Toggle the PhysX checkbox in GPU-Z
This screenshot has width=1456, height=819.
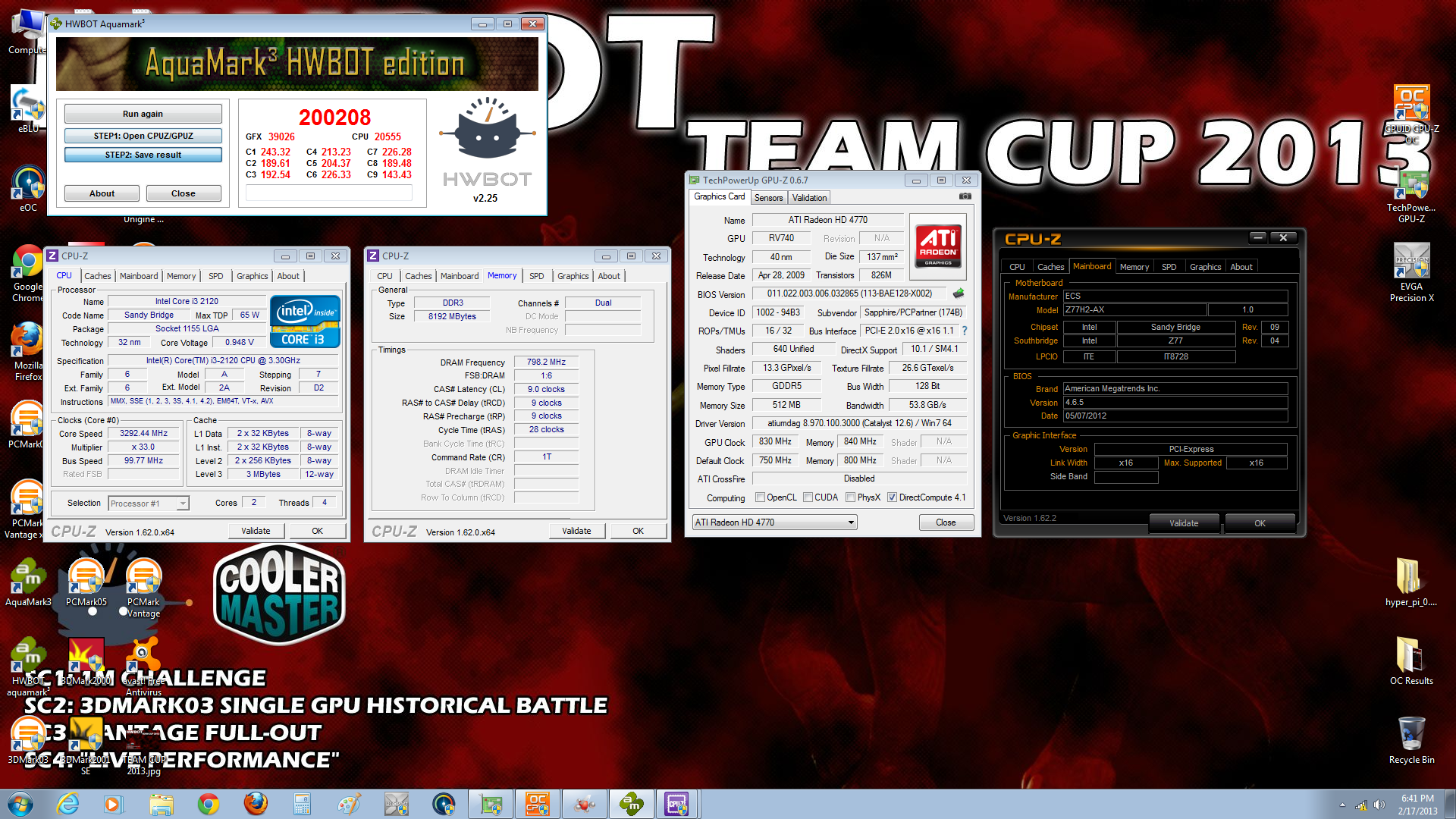click(851, 497)
